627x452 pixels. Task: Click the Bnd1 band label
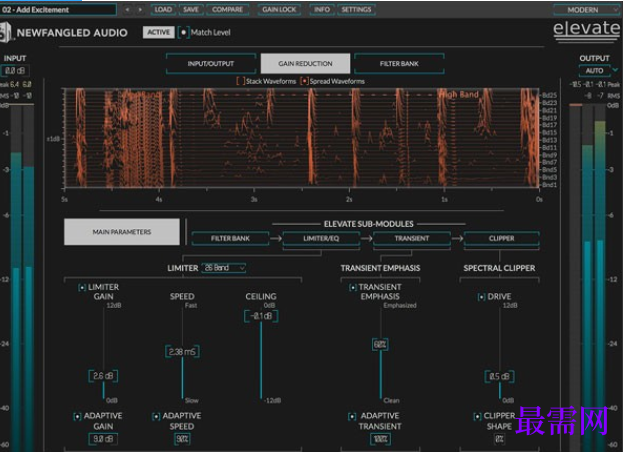click(x=549, y=185)
